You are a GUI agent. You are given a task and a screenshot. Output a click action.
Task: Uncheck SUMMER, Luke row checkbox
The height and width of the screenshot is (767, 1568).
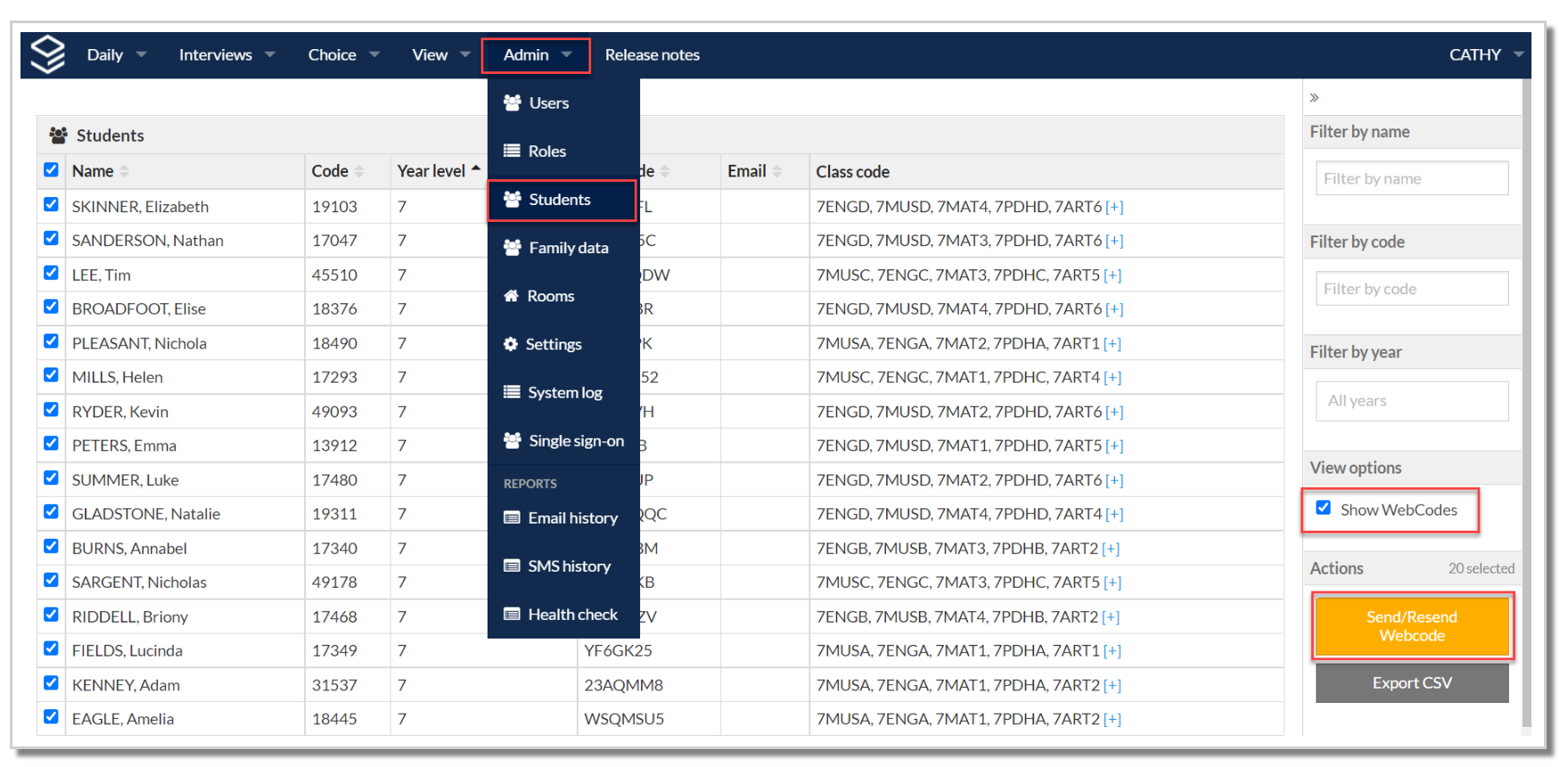51,477
